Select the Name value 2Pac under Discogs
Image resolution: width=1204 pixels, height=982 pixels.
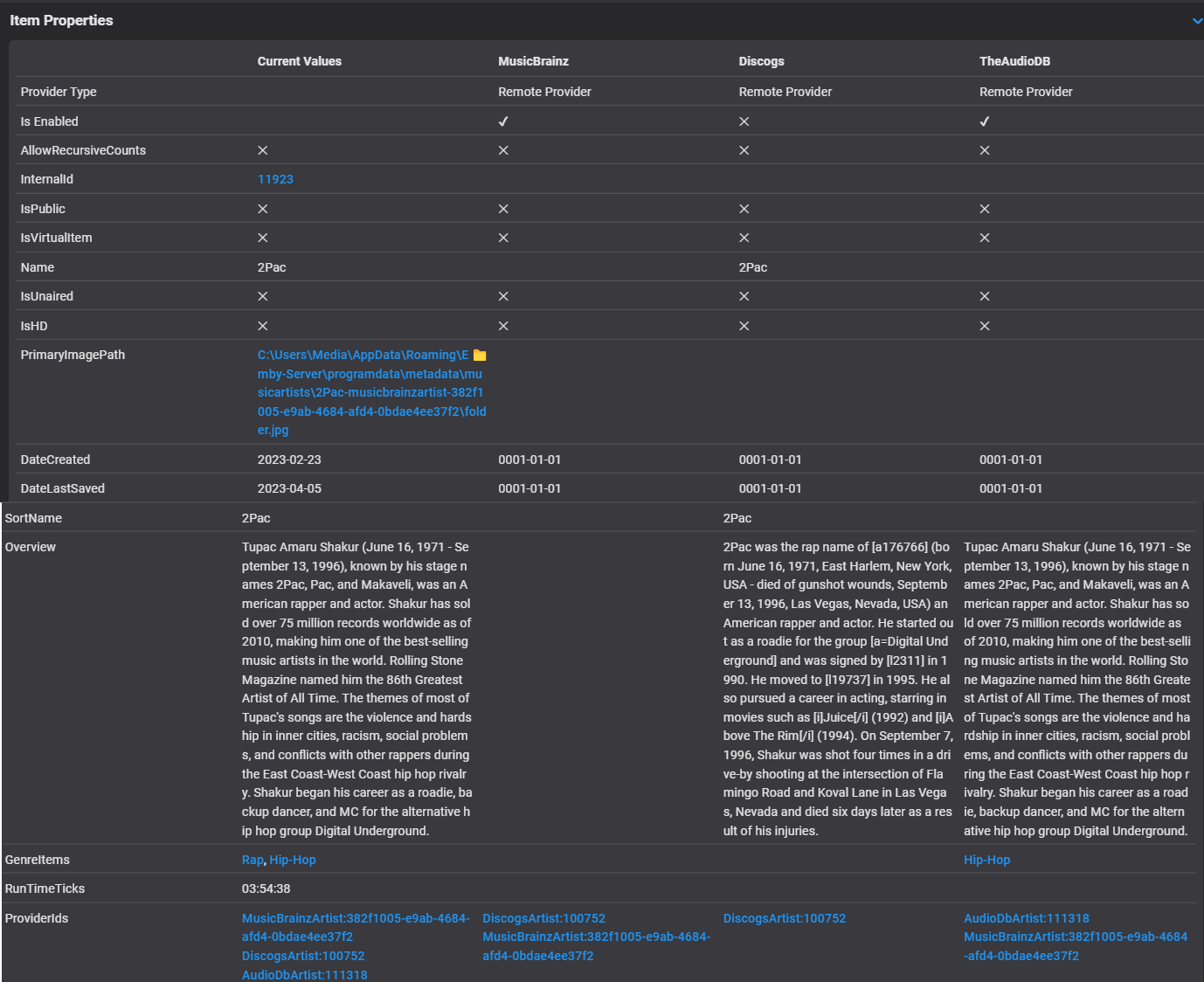pyautogui.click(x=753, y=267)
